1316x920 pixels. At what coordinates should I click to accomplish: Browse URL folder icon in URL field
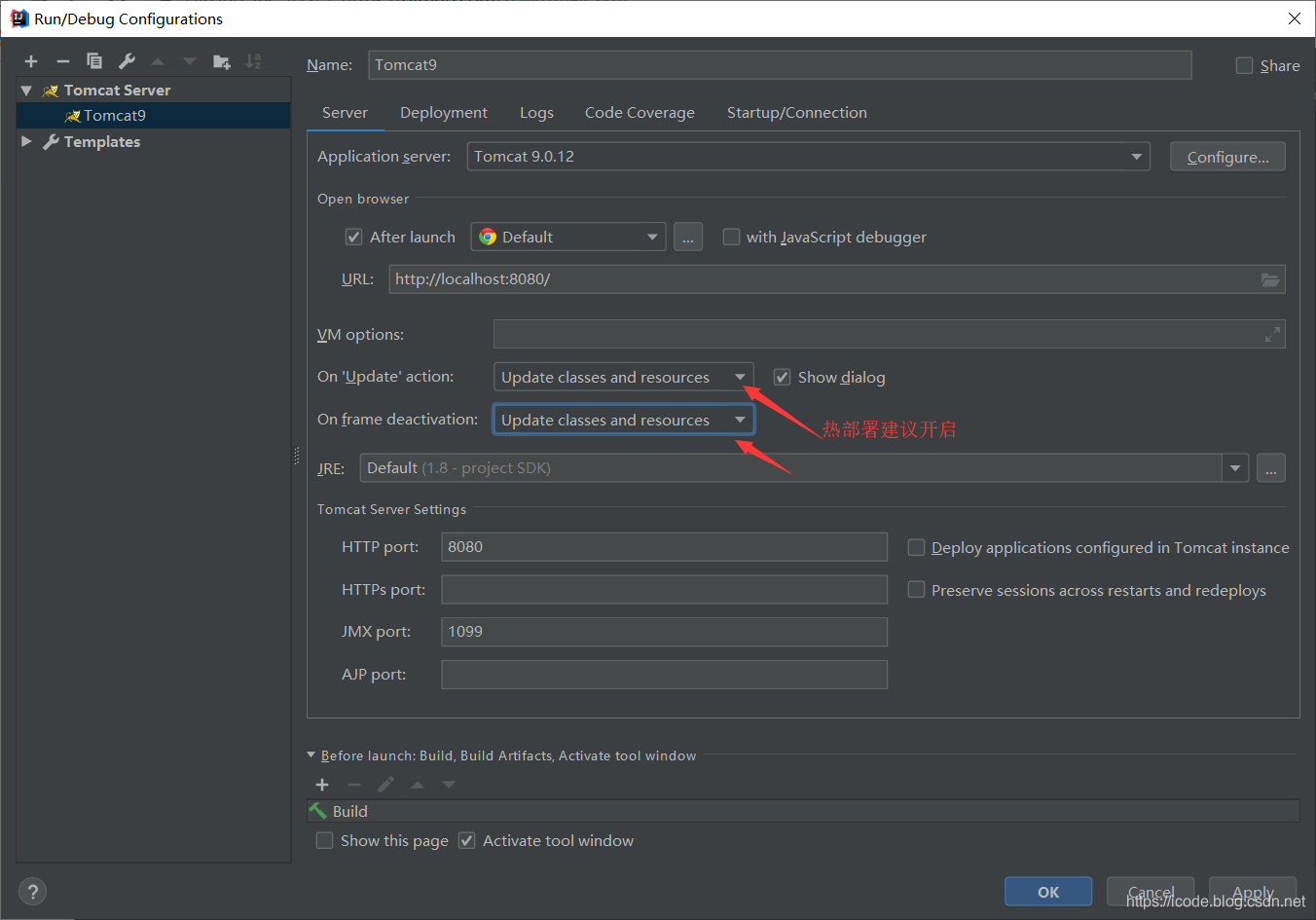[x=1269, y=279]
